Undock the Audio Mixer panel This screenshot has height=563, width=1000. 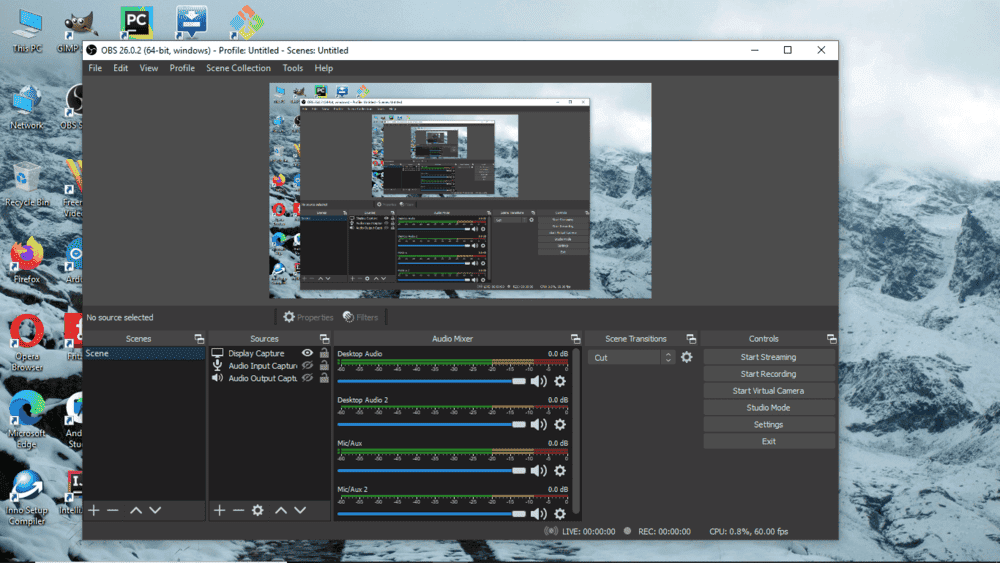(575, 339)
